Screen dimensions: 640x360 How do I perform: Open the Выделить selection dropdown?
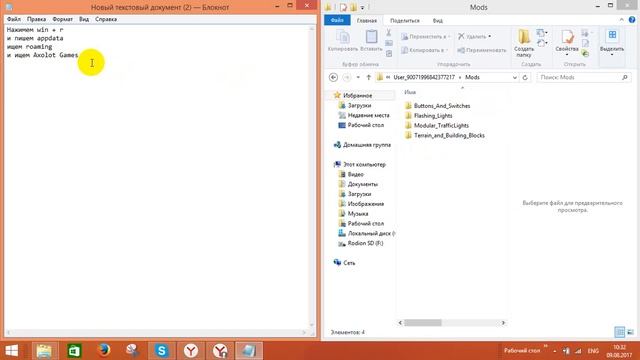pos(612,43)
